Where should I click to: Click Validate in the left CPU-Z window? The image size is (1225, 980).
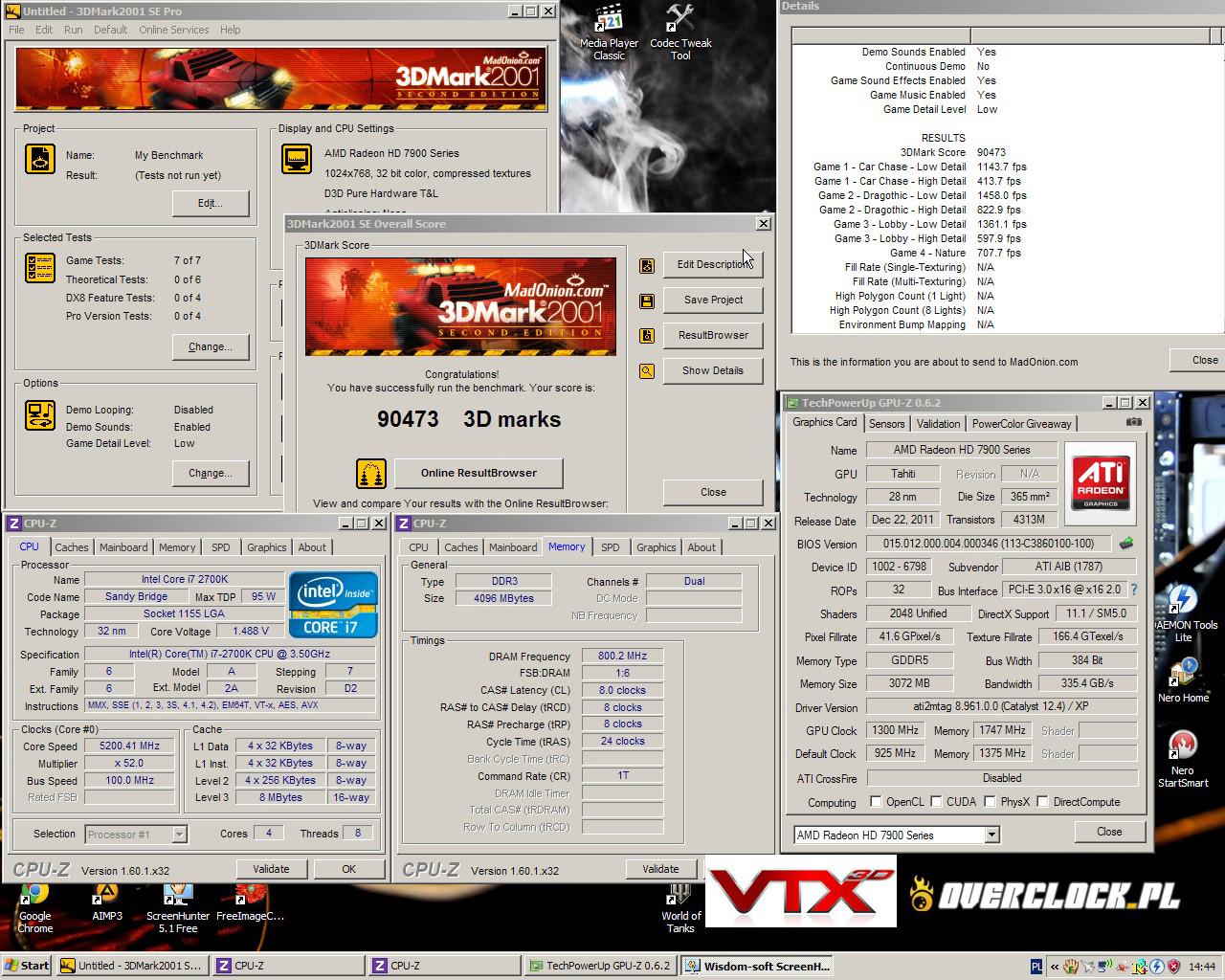coord(271,869)
